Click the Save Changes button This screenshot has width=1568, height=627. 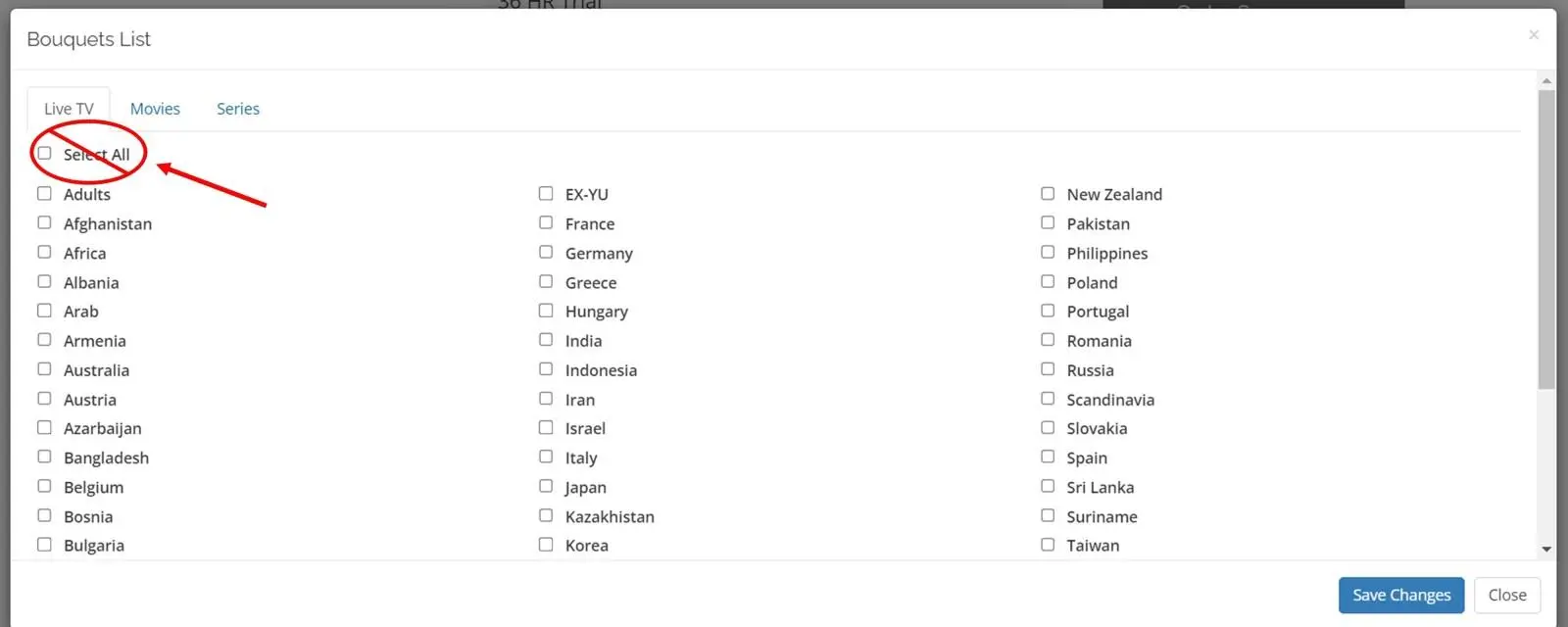1401,595
